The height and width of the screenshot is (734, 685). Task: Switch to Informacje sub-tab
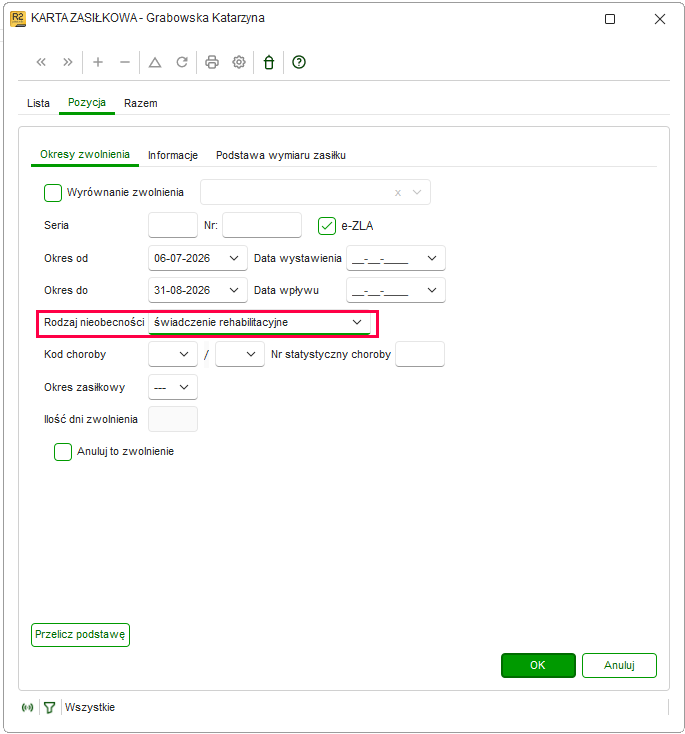click(x=173, y=155)
